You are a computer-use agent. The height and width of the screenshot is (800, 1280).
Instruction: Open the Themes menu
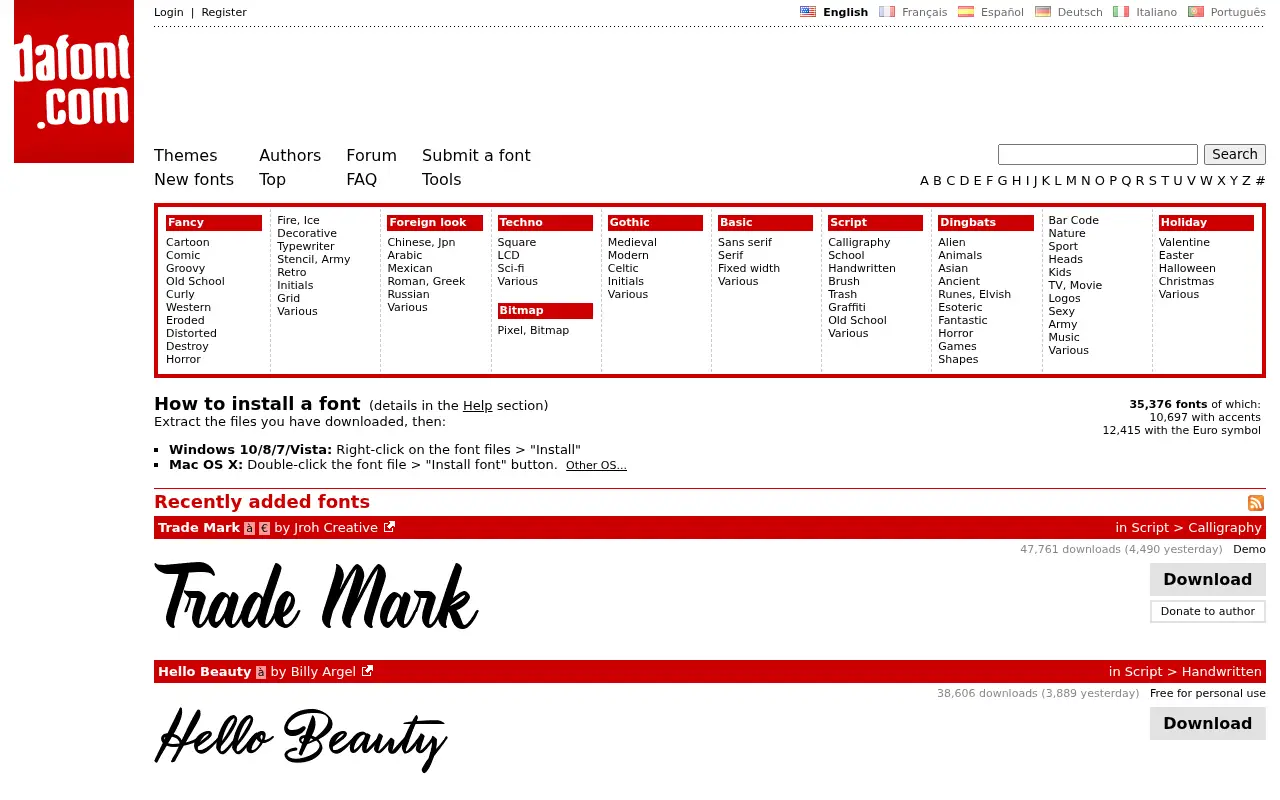pyautogui.click(x=185, y=155)
